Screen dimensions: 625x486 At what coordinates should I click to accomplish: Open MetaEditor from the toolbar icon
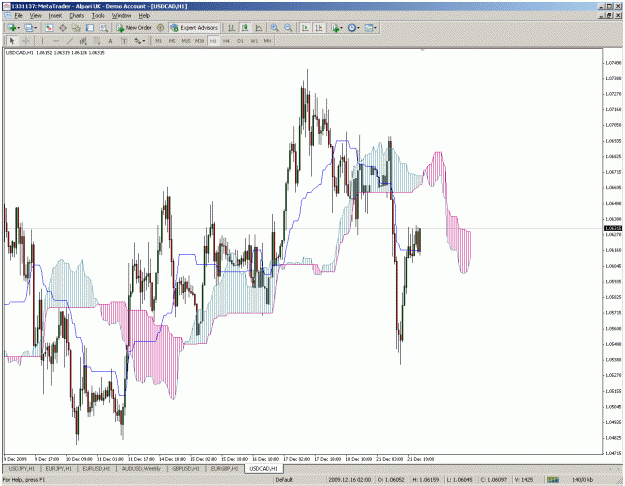click(160, 28)
